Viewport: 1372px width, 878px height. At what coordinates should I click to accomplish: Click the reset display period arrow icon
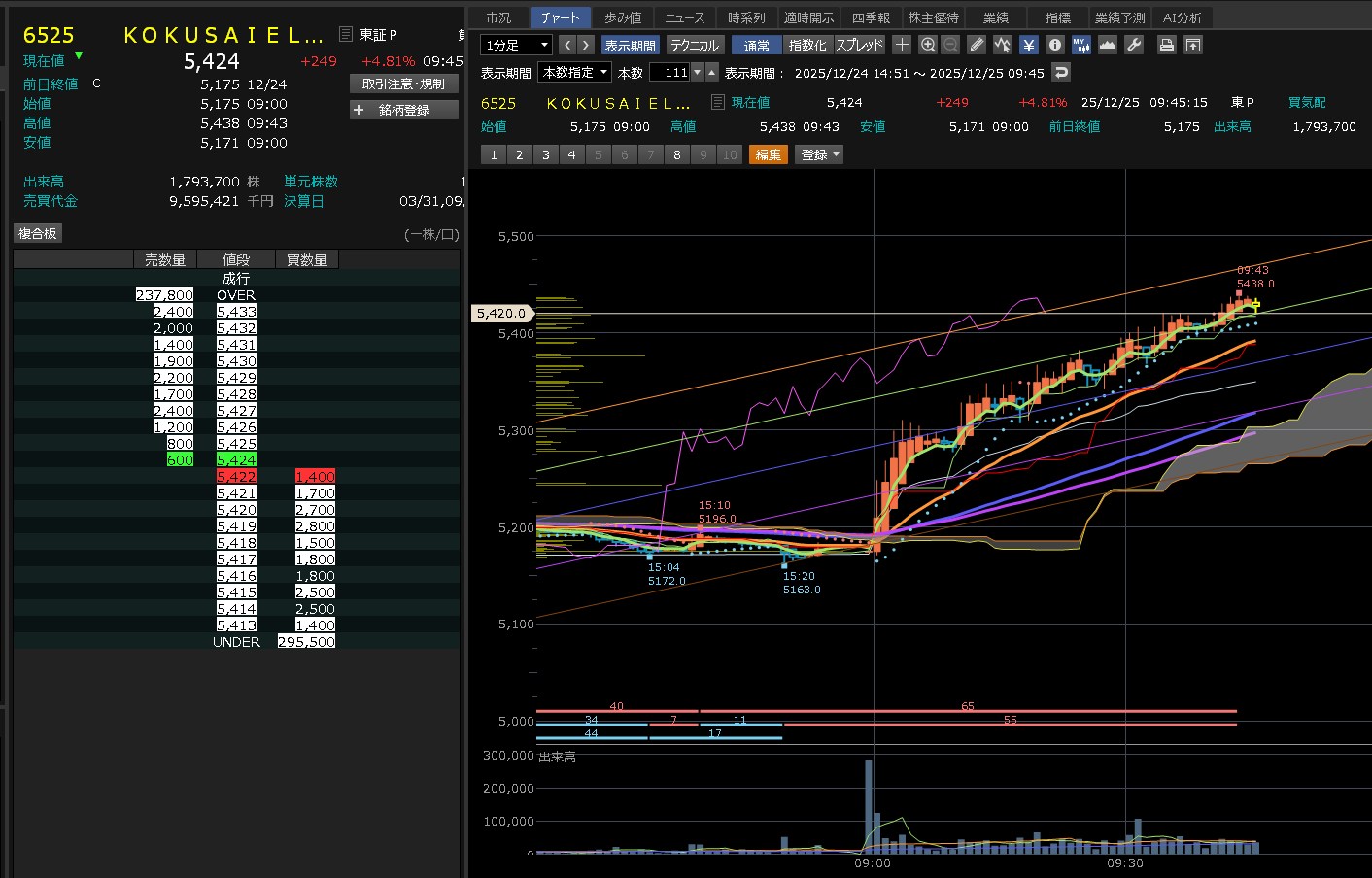pyautogui.click(x=1061, y=72)
